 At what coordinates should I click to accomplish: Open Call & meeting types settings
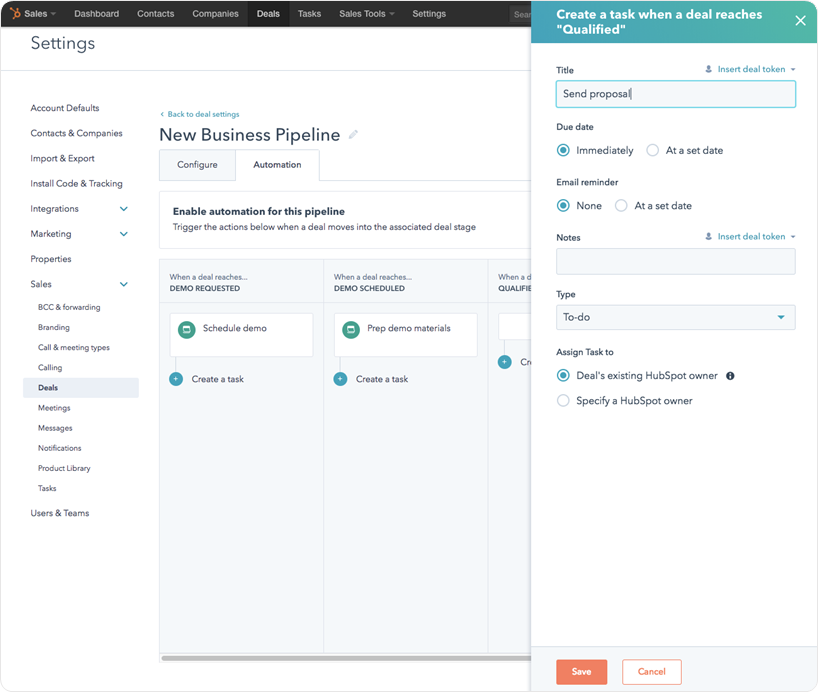pyautogui.click(x=74, y=348)
